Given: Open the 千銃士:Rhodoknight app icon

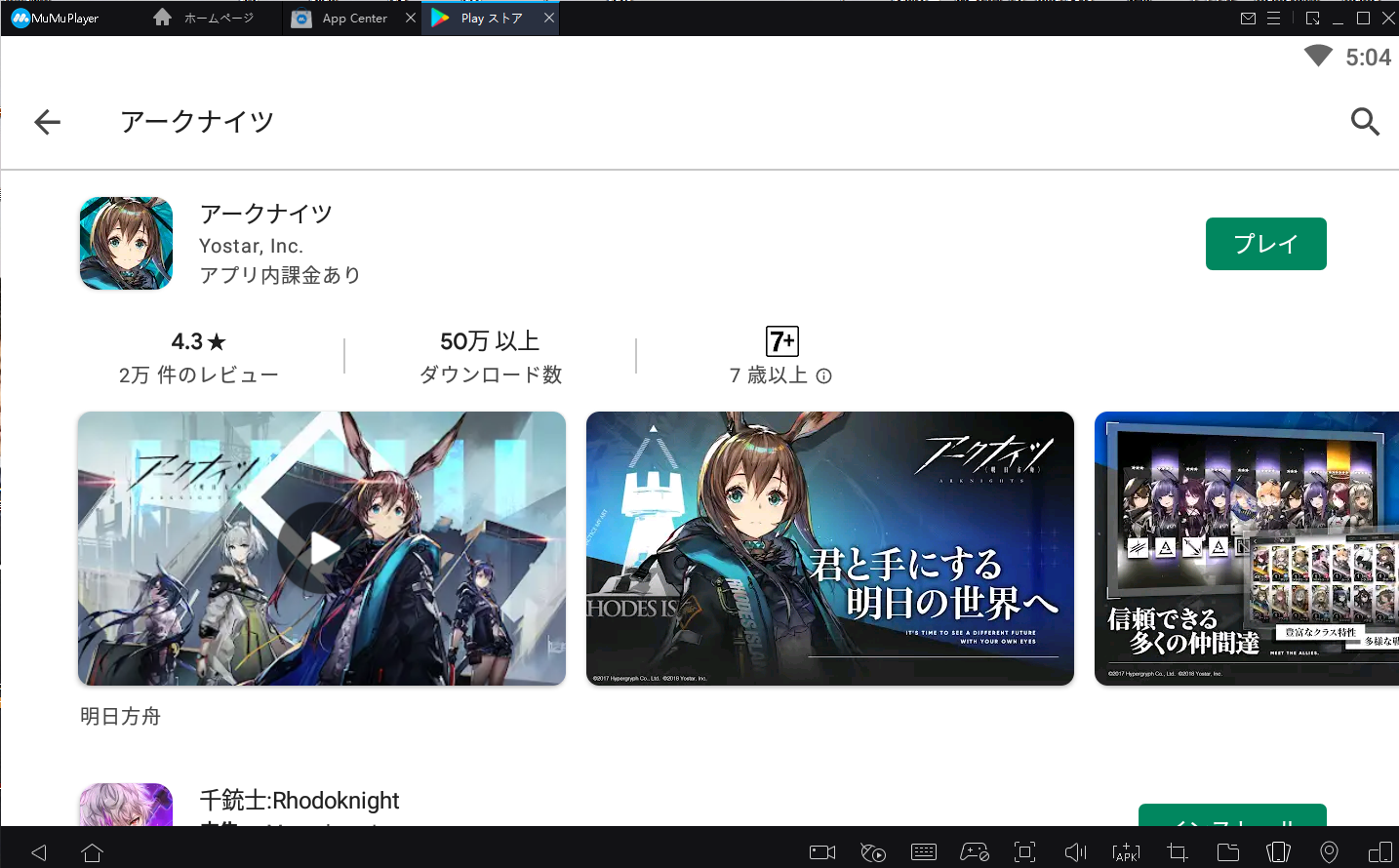Looking at the screenshot, I should 126,805.
